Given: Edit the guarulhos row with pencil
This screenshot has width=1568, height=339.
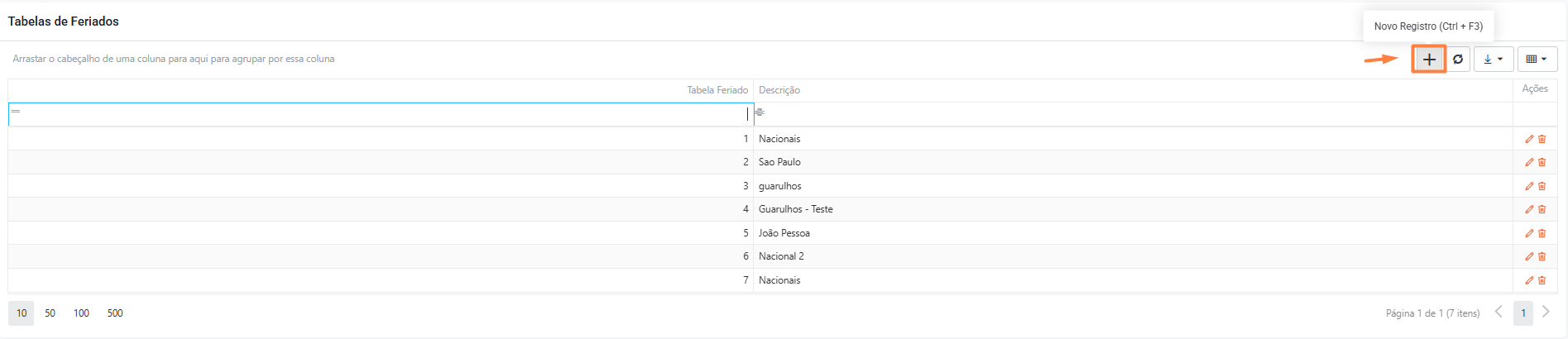Looking at the screenshot, I should (1529, 186).
